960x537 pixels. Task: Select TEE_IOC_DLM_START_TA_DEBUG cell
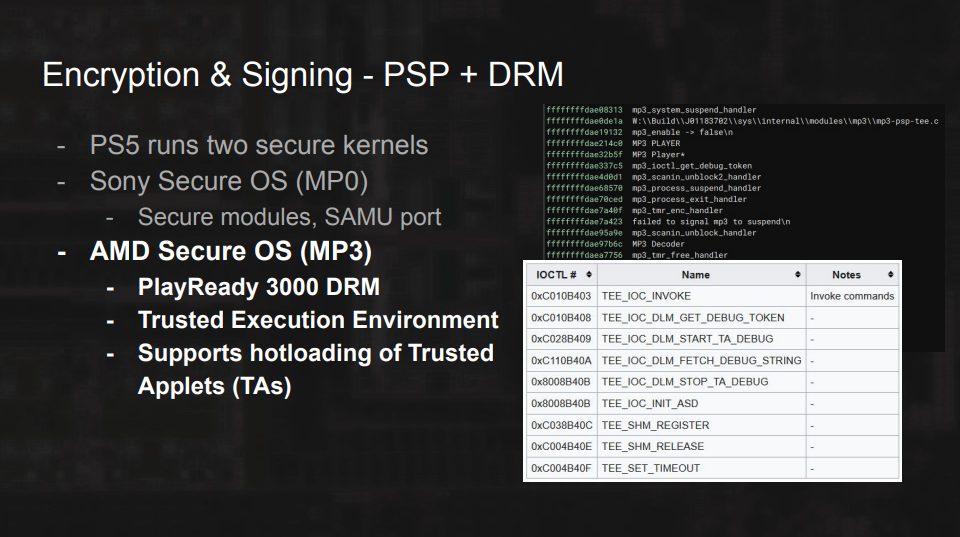[x=702, y=339]
